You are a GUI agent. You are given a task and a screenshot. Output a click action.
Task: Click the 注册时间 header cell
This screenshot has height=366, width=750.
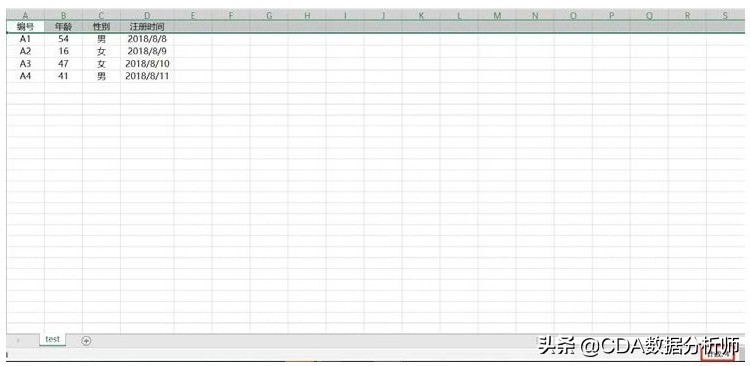pyautogui.click(x=147, y=27)
